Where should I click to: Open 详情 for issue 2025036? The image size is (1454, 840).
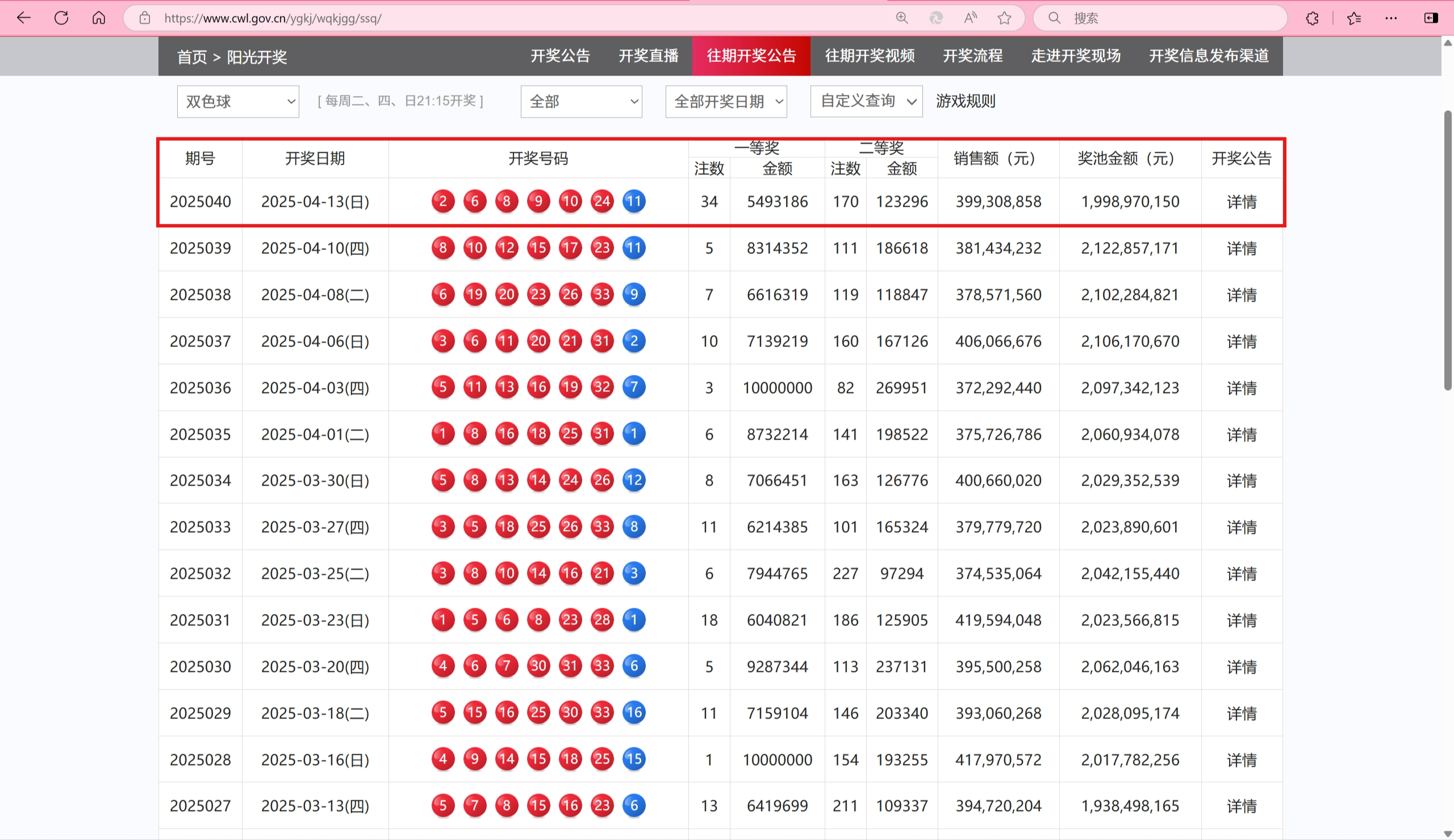1241,388
